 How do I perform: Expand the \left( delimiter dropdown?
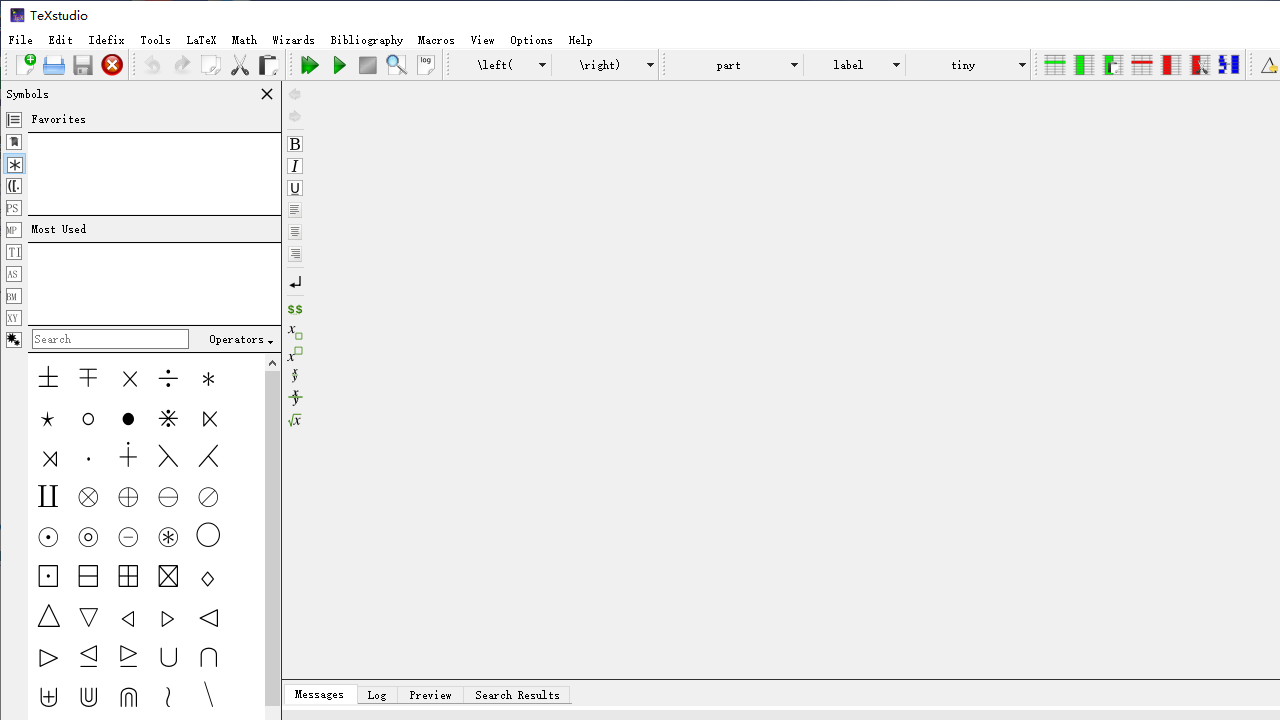click(x=541, y=64)
